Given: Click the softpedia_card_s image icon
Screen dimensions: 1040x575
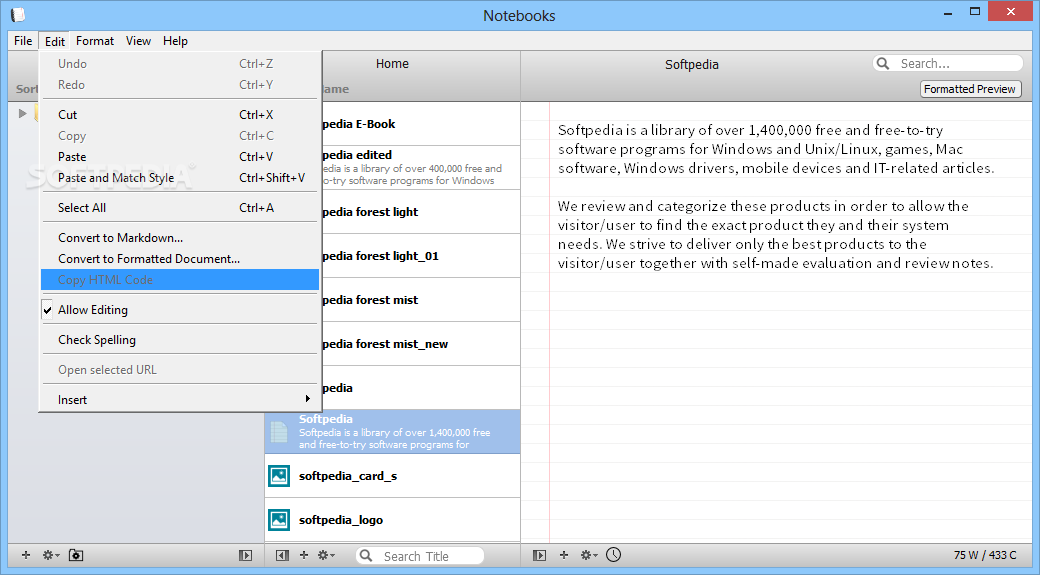Looking at the screenshot, I should 279,476.
